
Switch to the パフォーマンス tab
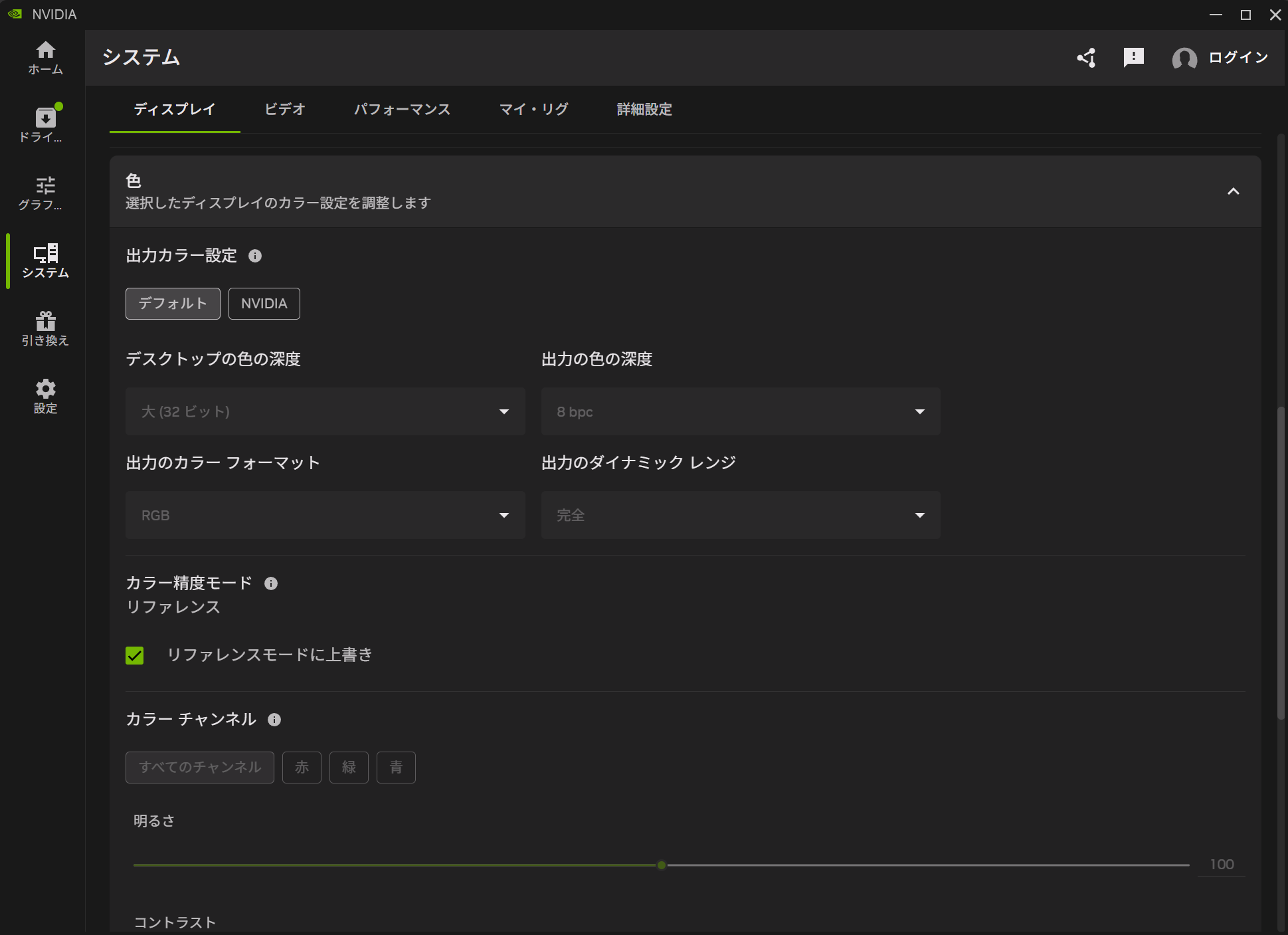click(402, 110)
